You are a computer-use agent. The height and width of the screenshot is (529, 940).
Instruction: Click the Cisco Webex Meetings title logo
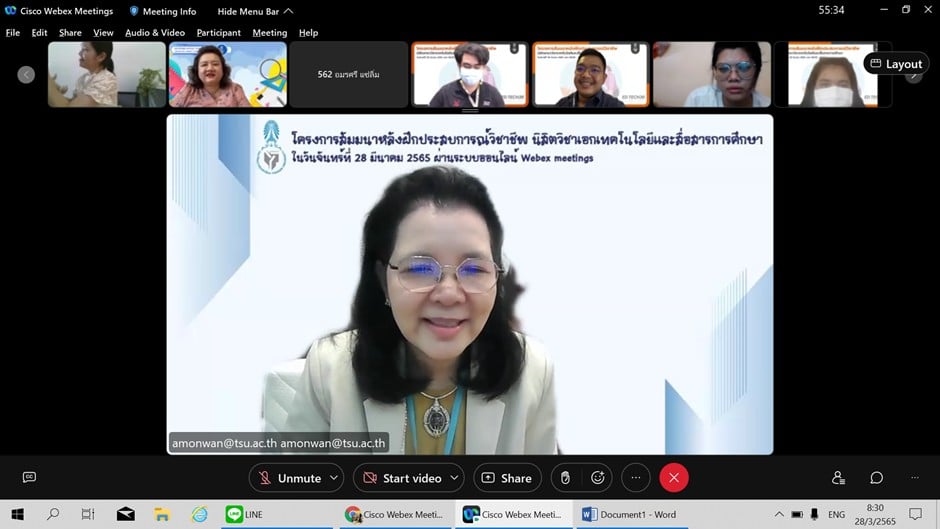[x=10, y=11]
